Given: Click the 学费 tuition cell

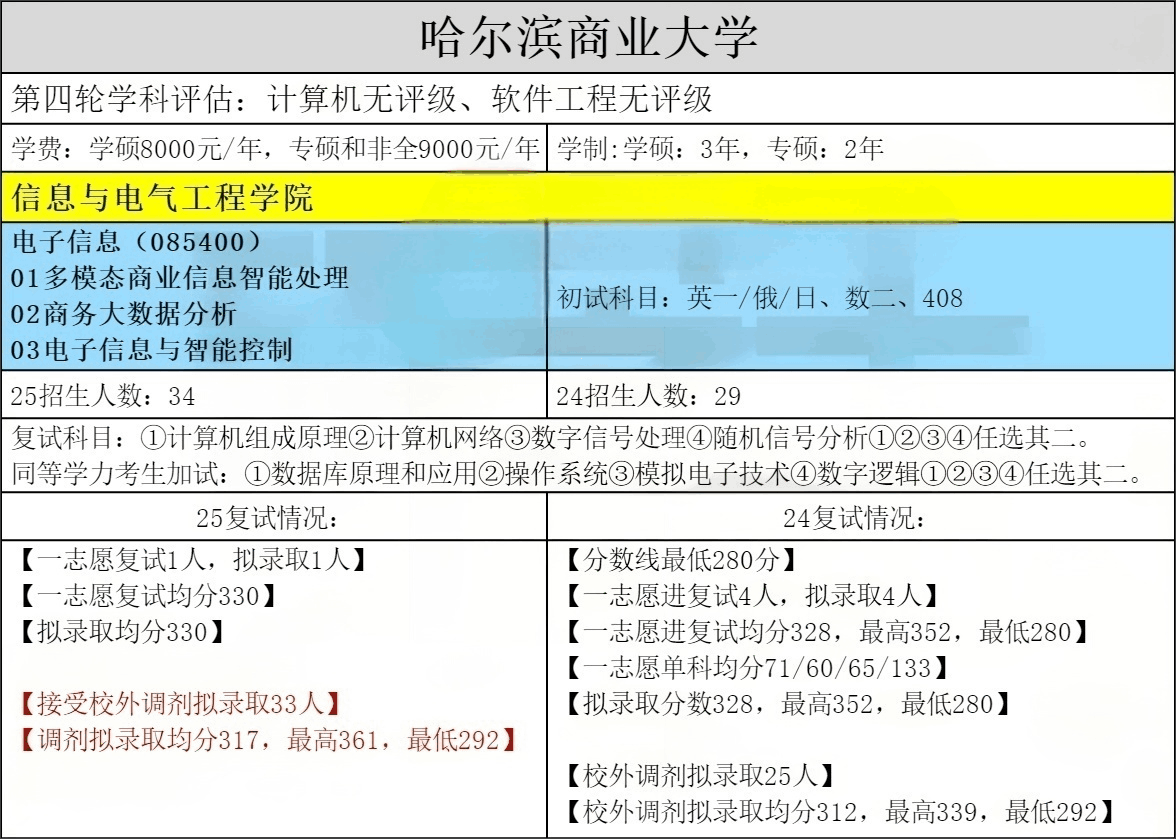Looking at the screenshot, I should click(x=275, y=150).
